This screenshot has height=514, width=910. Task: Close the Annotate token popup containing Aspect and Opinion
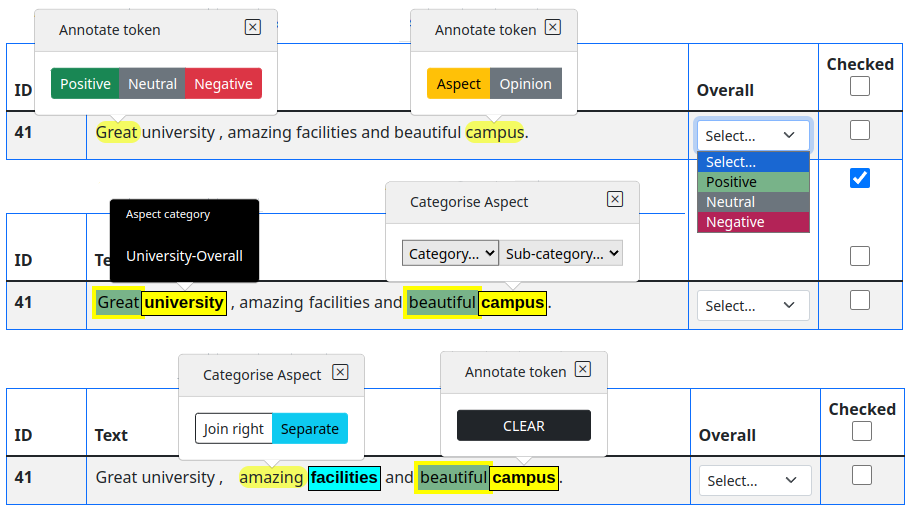coord(553,28)
